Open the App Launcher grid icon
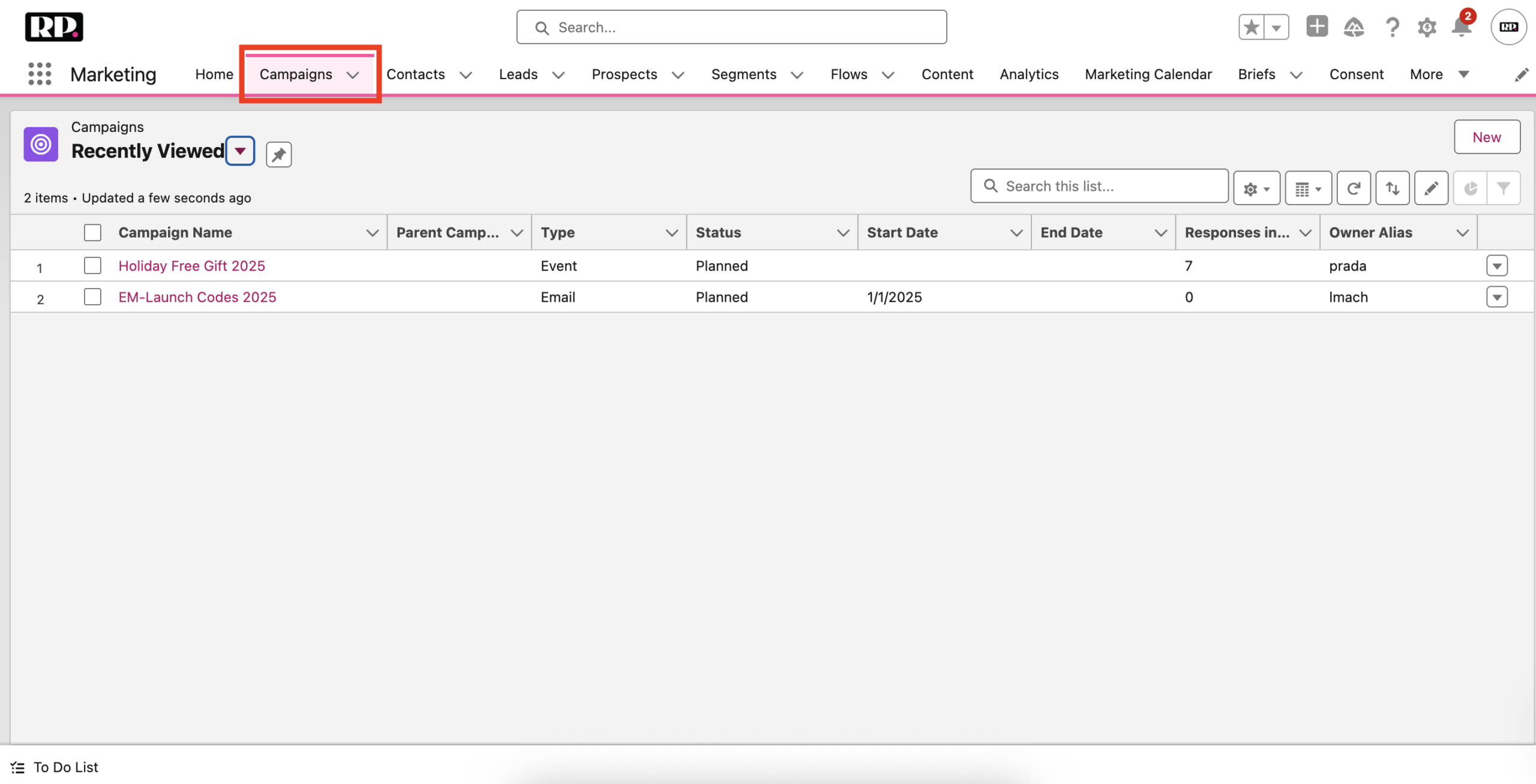This screenshot has height=784, width=1536. pyautogui.click(x=40, y=74)
